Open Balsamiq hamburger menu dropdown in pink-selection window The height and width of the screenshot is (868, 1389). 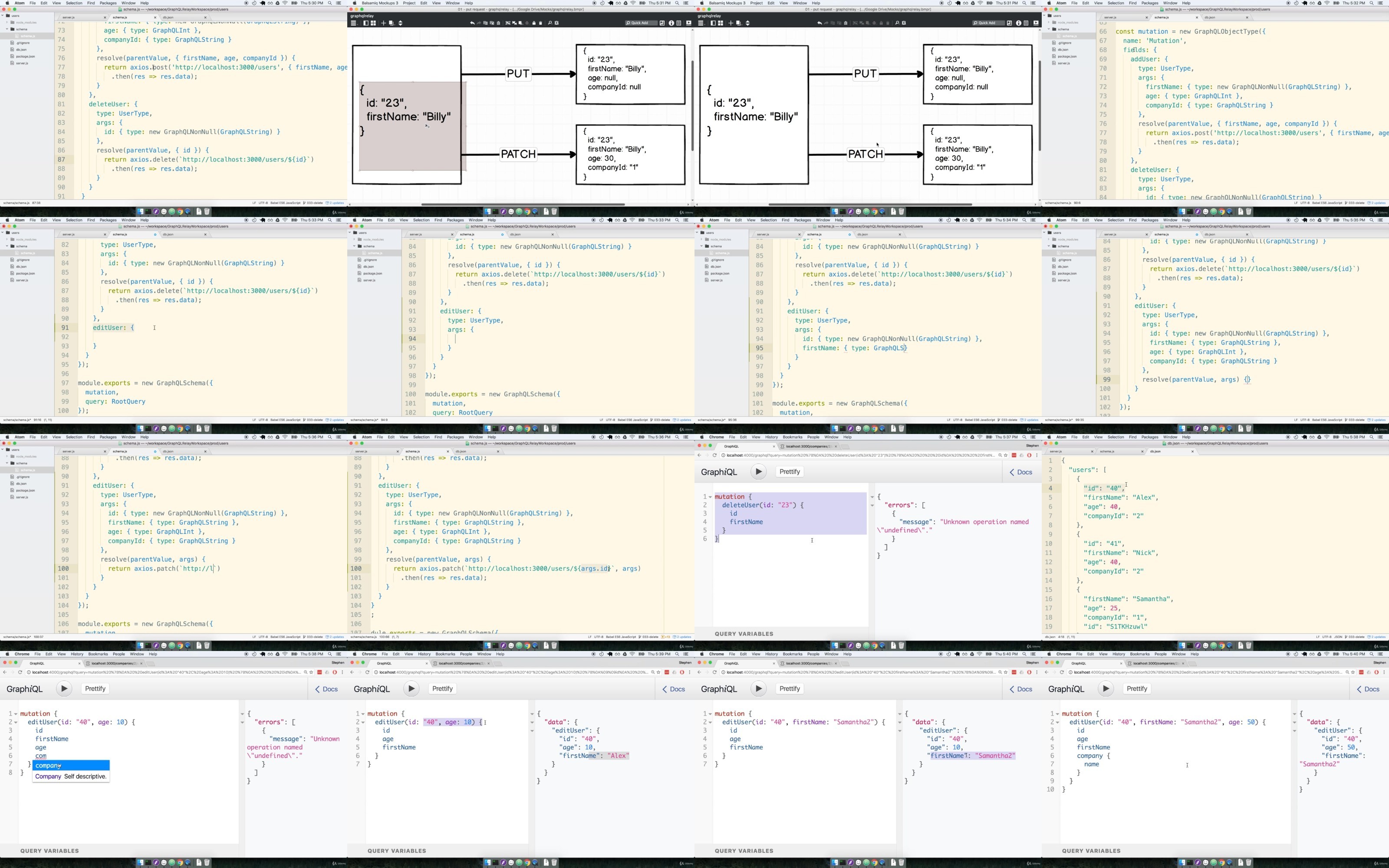(x=354, y=23)
